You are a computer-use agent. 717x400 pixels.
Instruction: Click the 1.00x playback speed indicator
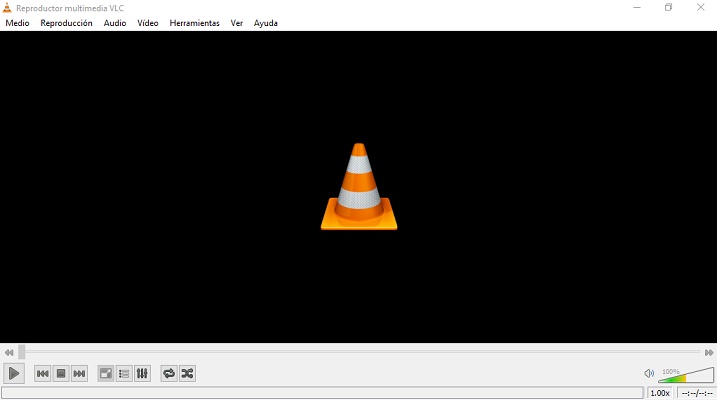[660, 393]
